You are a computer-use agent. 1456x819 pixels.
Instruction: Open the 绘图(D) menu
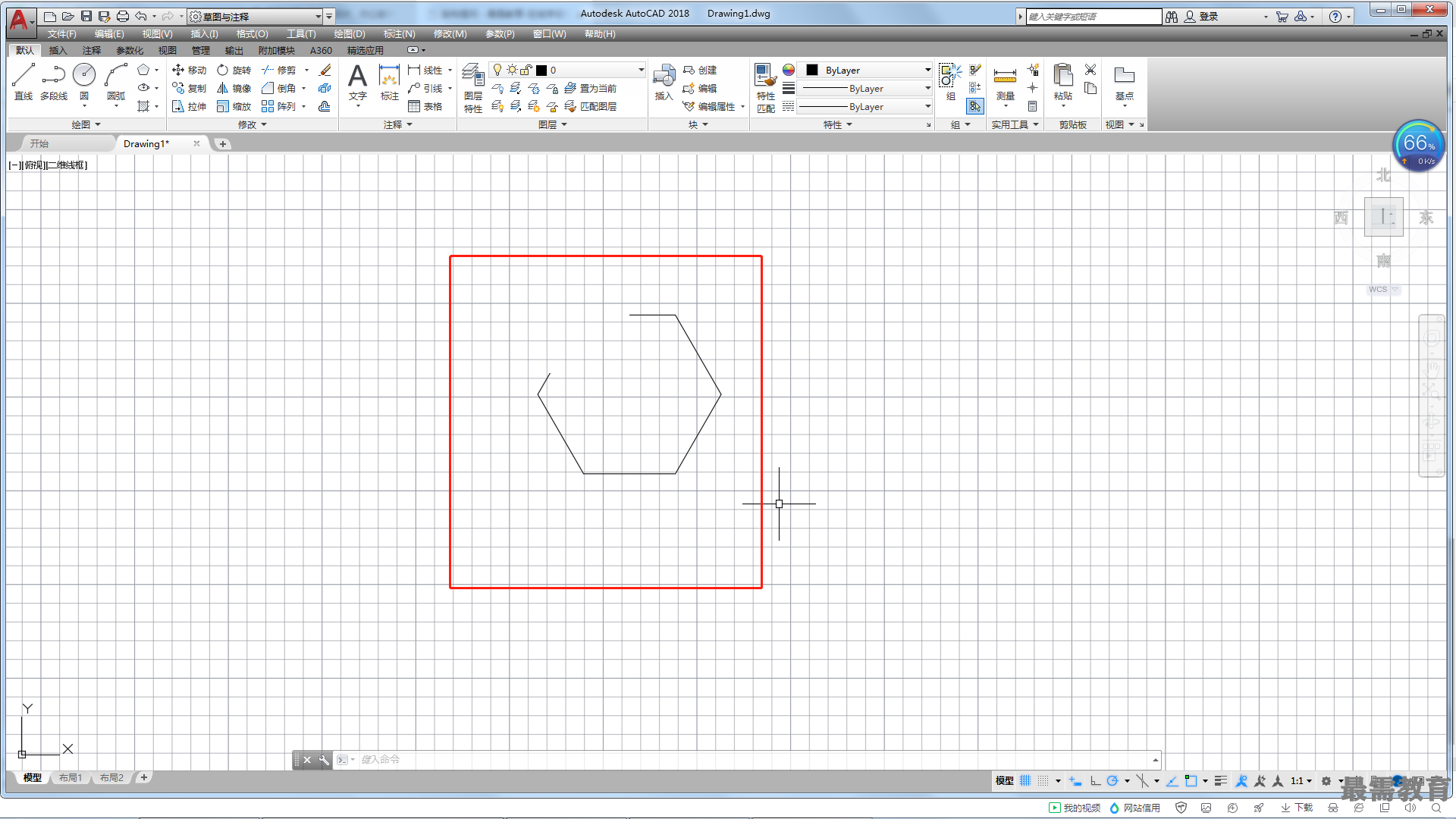coord(350,34)
